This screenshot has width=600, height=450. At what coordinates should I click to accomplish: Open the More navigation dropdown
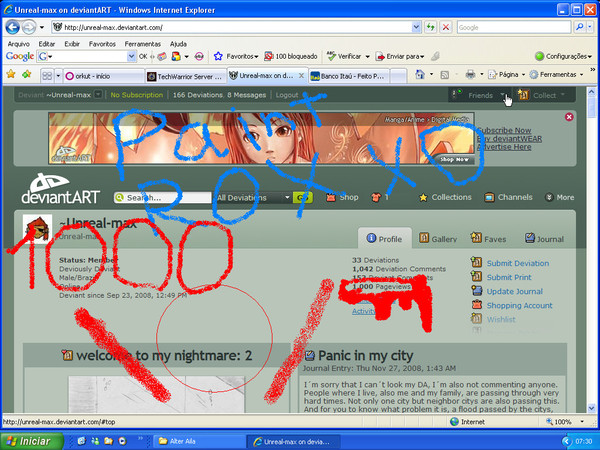pos(559,197)
